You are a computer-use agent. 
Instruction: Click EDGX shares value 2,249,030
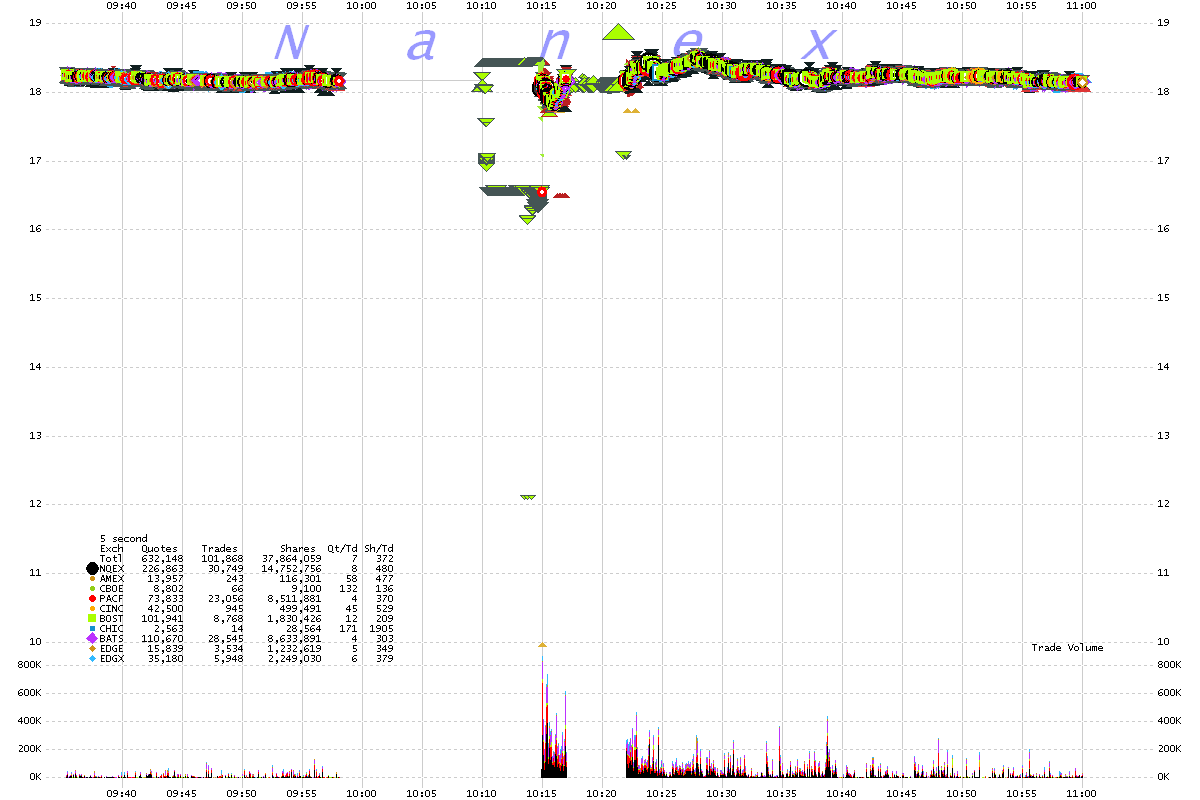(x=295, y=659)
